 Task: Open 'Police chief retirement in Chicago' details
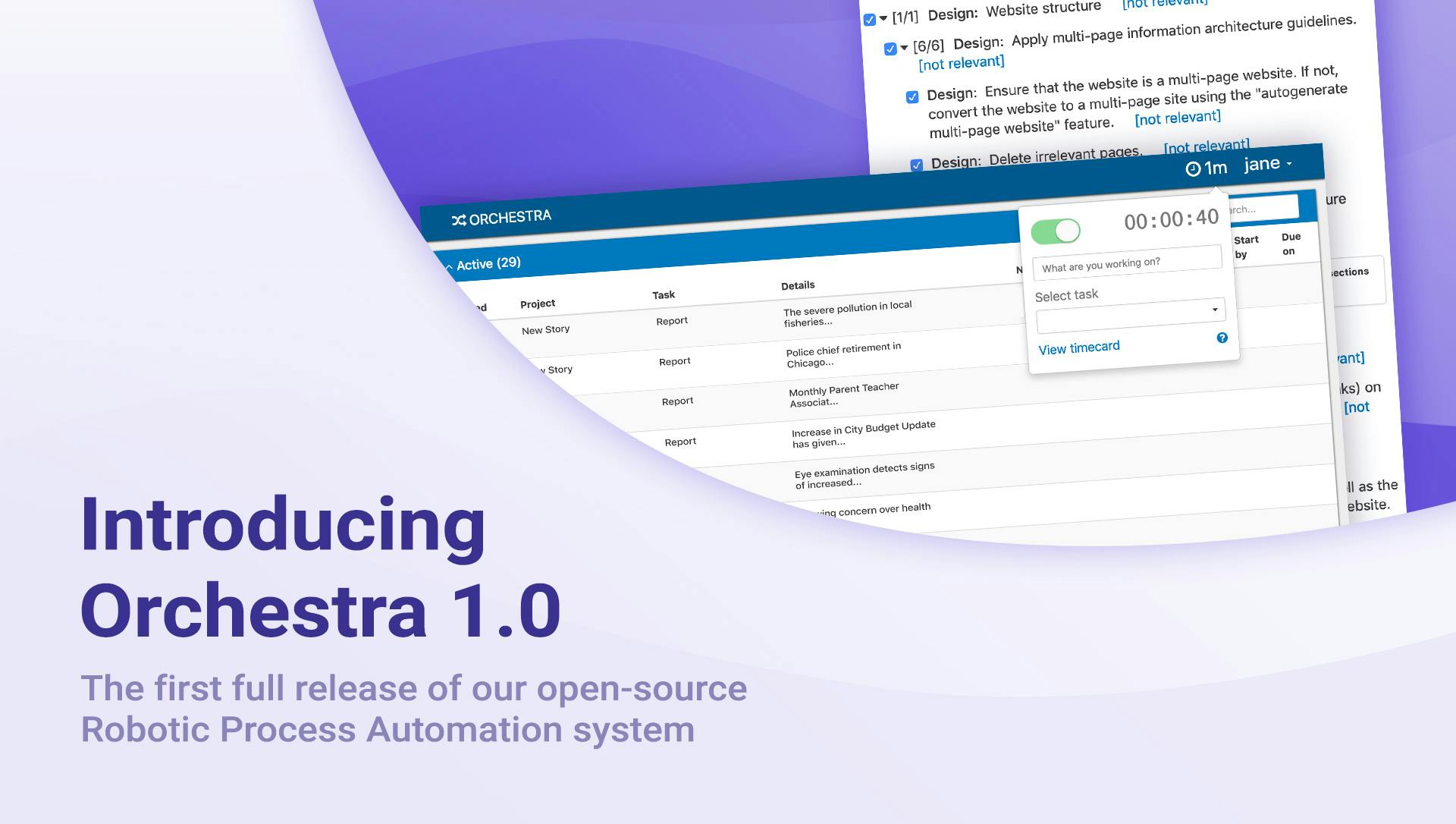pyautogui.click(x=843, y=354)
